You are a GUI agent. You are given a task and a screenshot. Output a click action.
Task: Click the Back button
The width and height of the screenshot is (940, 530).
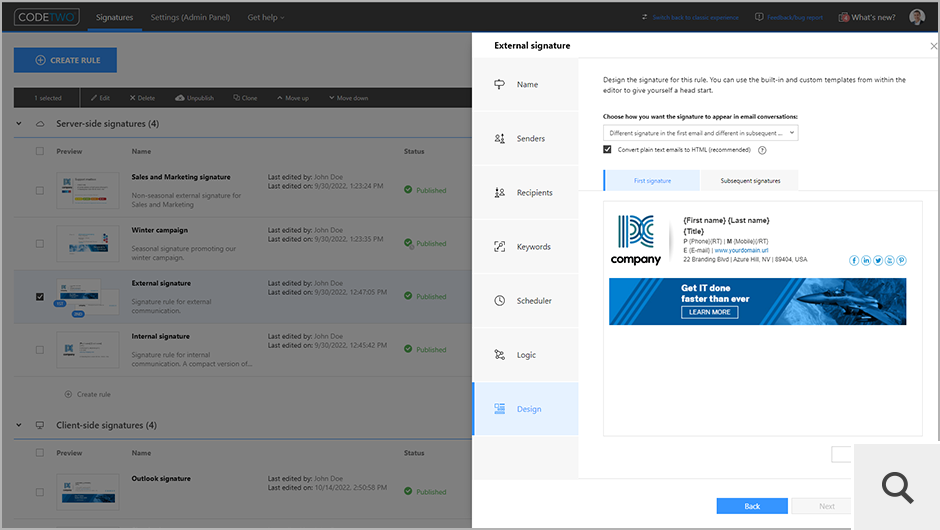point(752,506)
